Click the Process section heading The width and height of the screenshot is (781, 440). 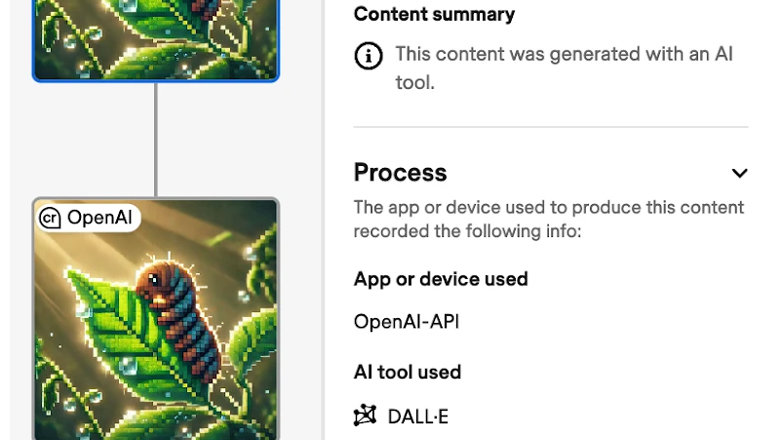tap(400, 173)
